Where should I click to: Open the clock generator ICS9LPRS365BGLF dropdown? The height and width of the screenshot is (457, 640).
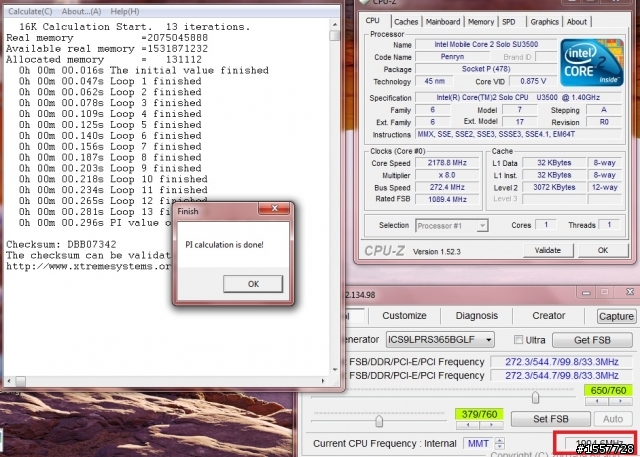(x=440, y=339)
